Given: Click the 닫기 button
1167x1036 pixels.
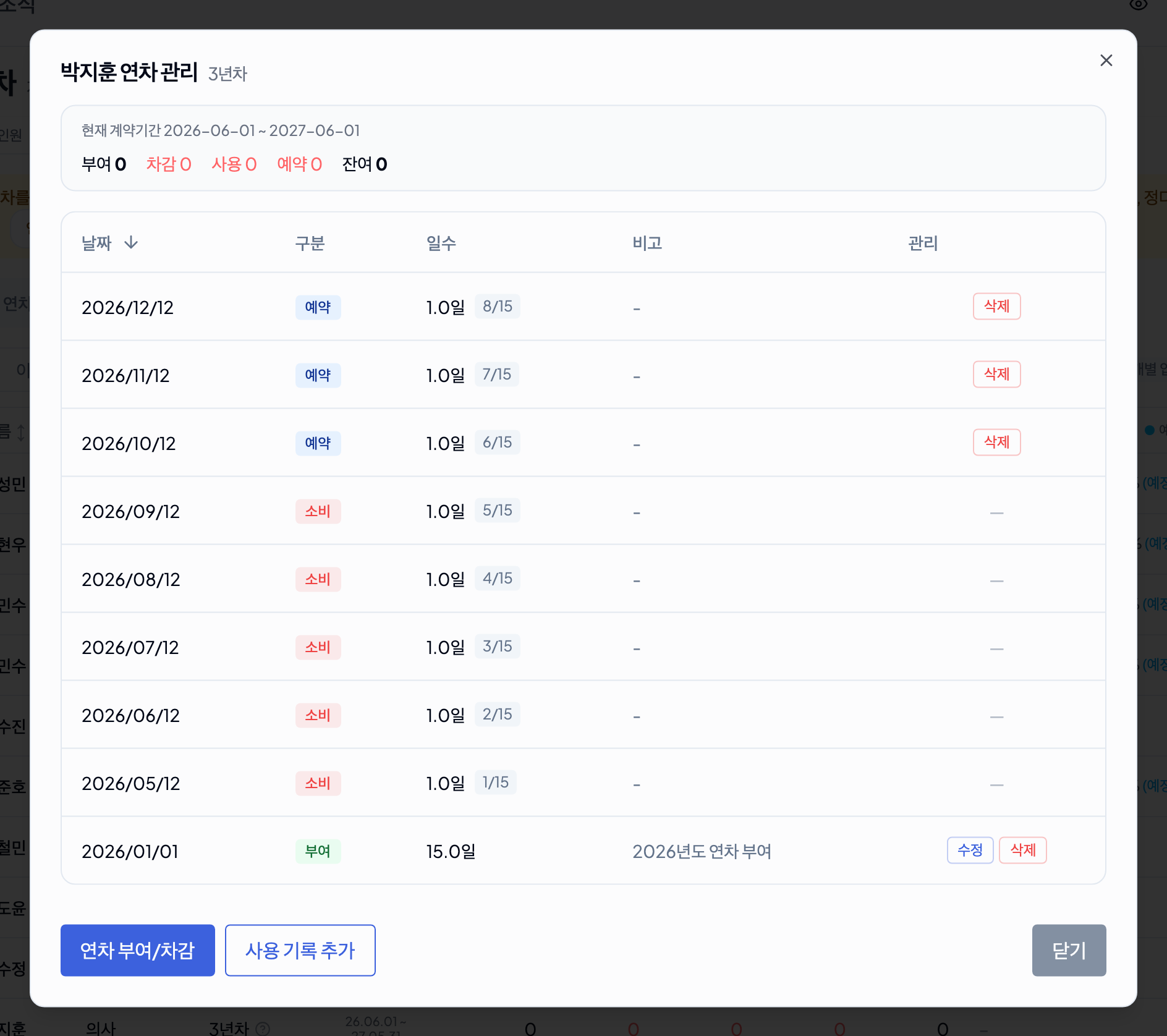Looking at the screenshot, I should coord(1069,950).
